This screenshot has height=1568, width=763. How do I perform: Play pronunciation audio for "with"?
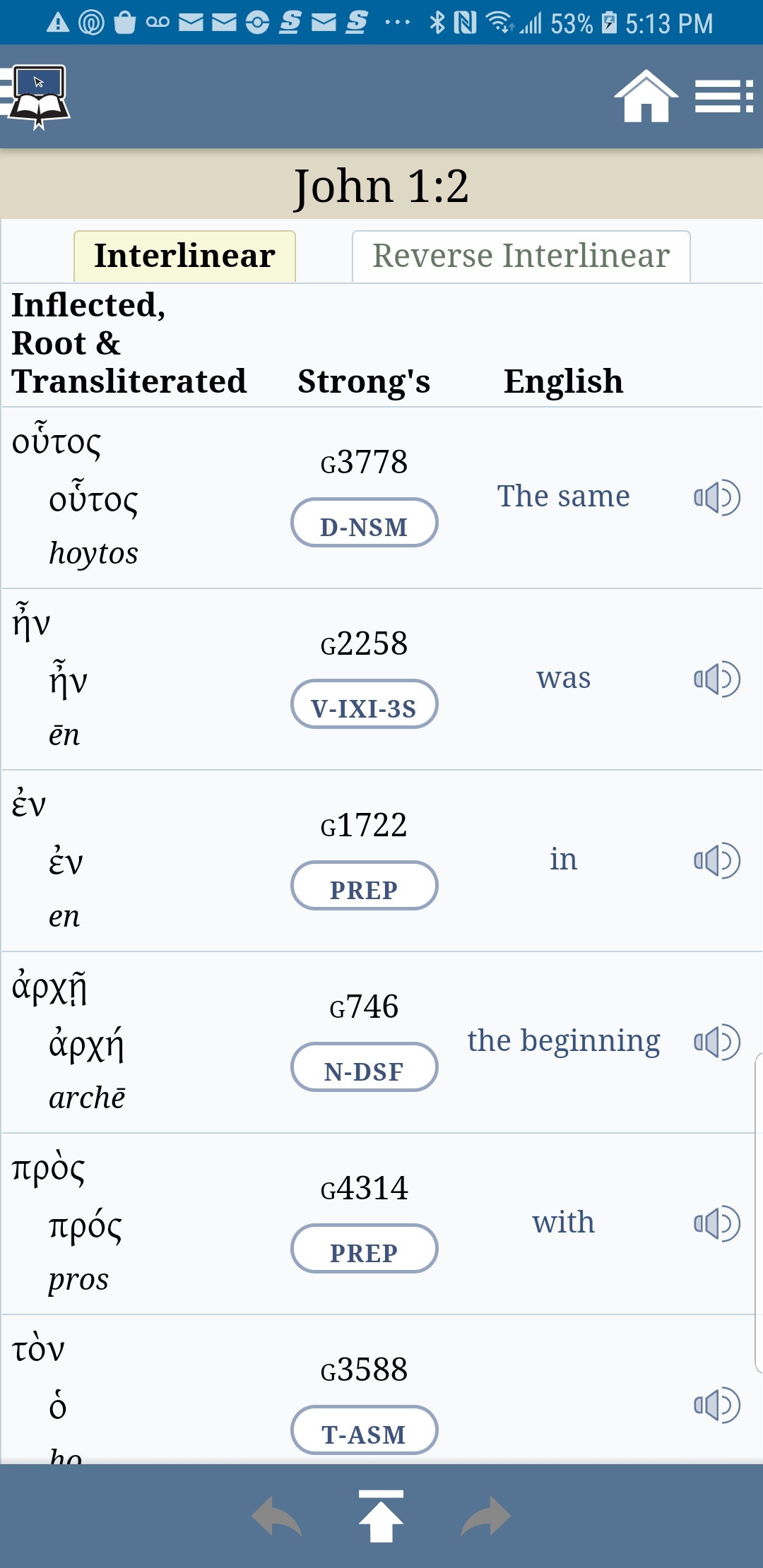click(716, 1223)
